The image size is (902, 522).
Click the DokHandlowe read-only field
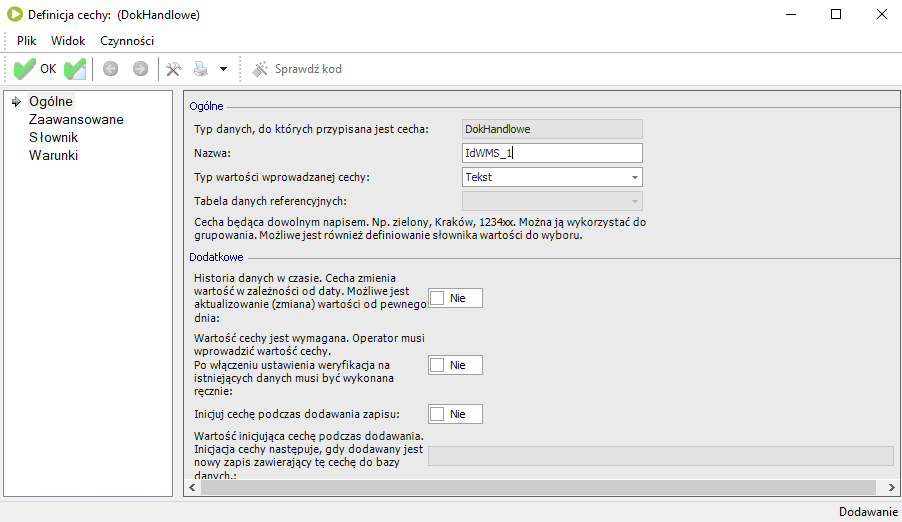(x=552, y=129)
